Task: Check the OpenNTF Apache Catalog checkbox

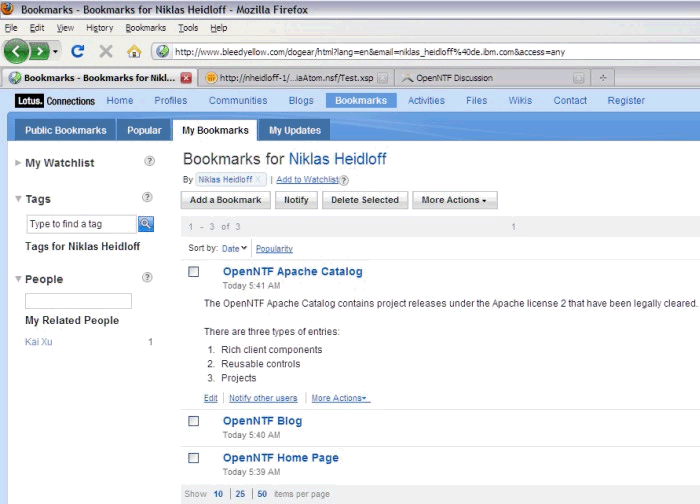Action: point(194,271)
